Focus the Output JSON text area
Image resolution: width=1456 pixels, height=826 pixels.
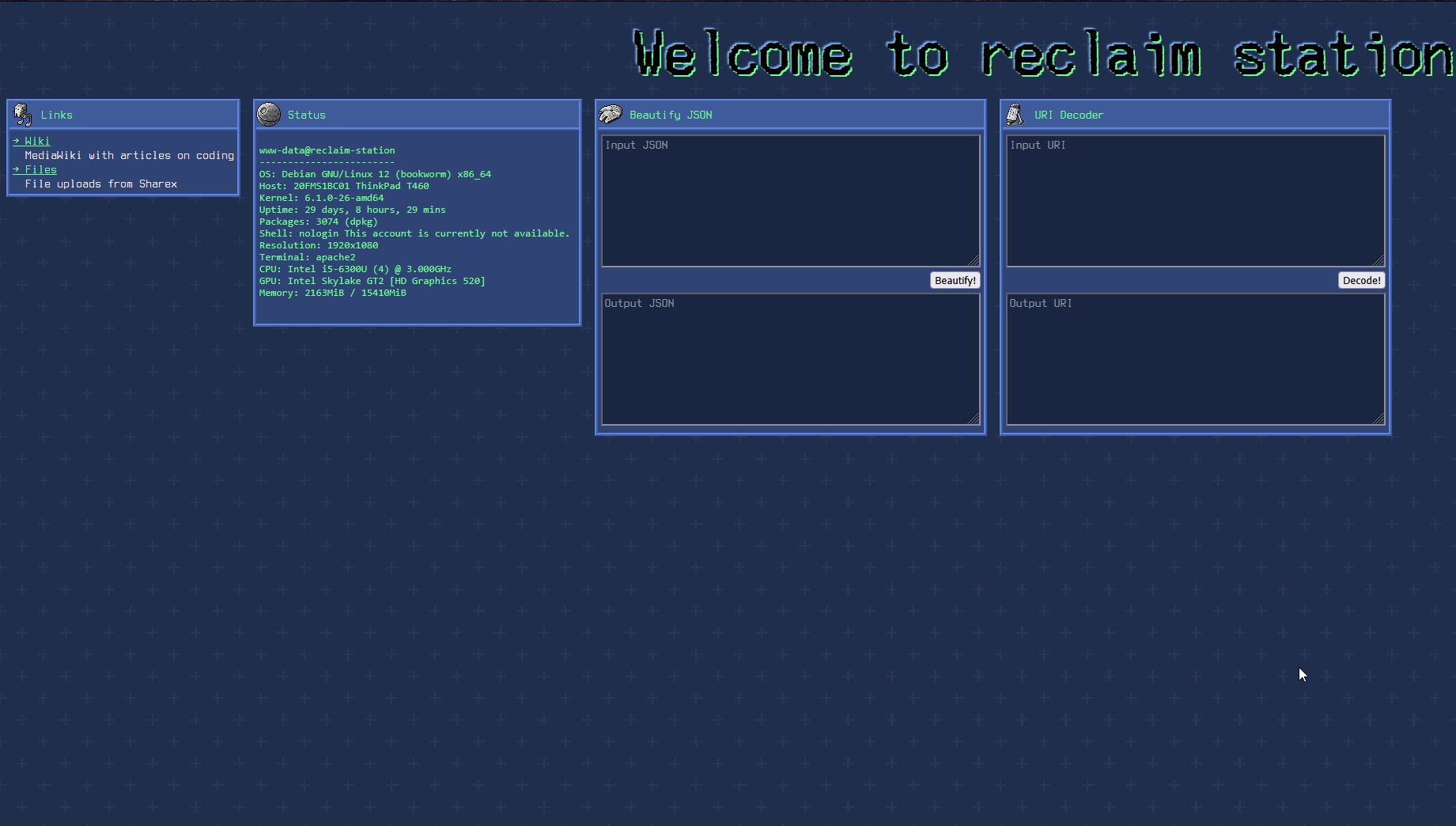(x=791, y=359)
